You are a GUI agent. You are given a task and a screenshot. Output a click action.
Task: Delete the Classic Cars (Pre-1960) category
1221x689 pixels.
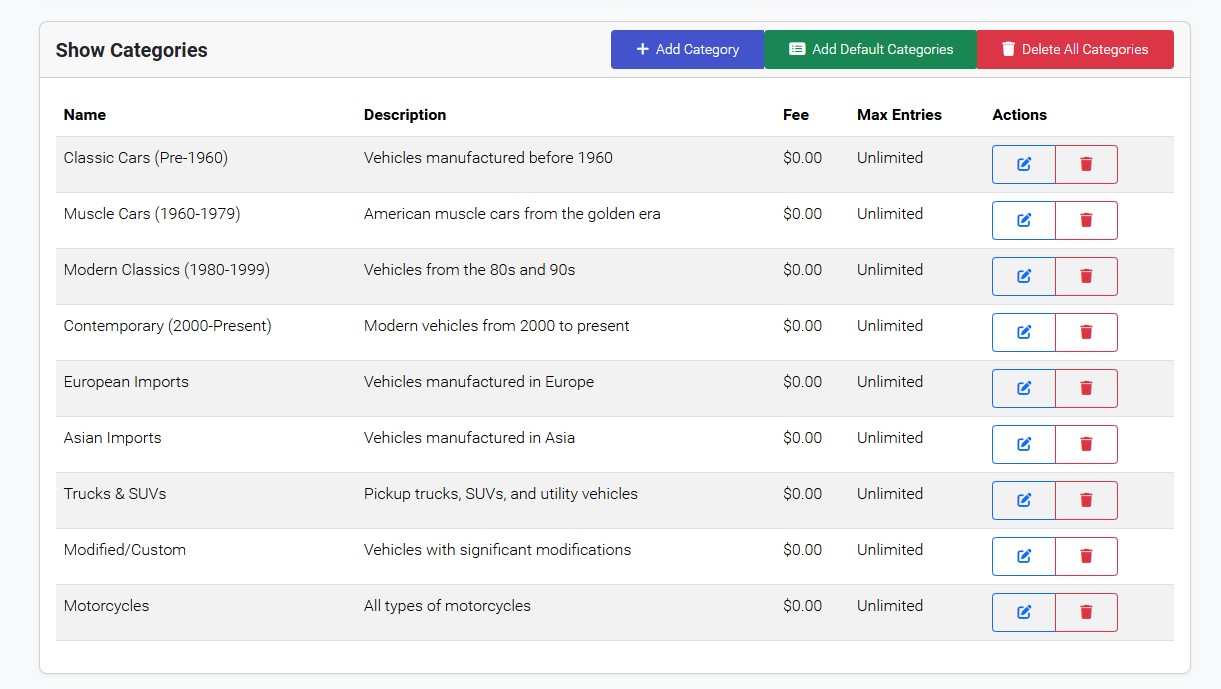pyautogui.click(x=1086, y=164)
